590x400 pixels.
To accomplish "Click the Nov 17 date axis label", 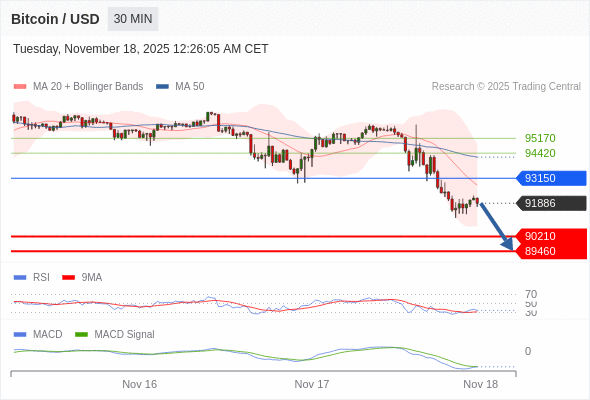I will point(312,384).
